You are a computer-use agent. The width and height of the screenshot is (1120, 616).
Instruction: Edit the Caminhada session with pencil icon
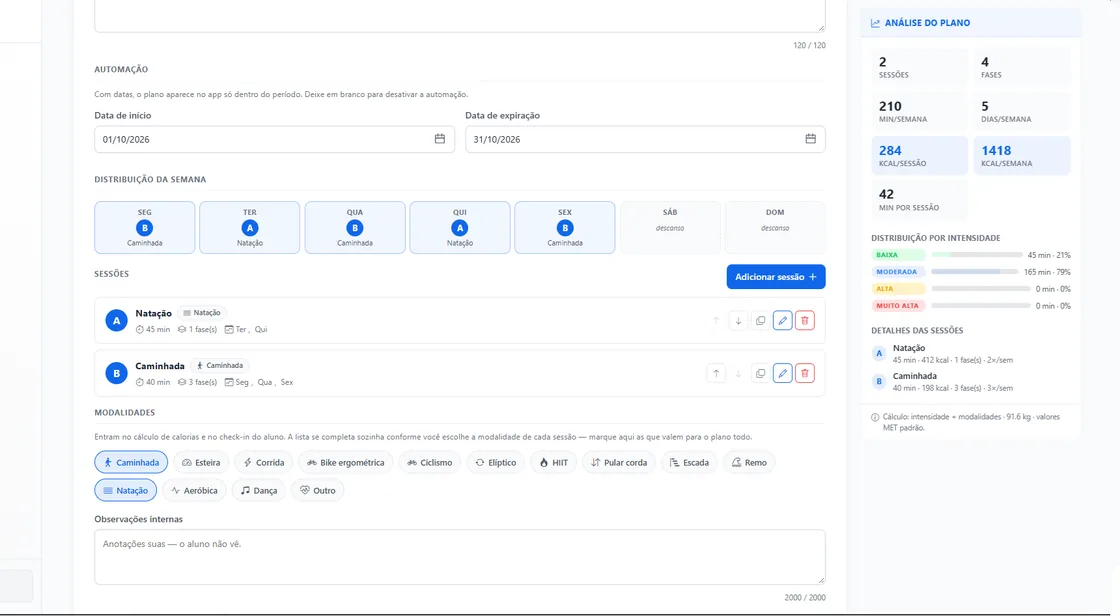[782, 373]
